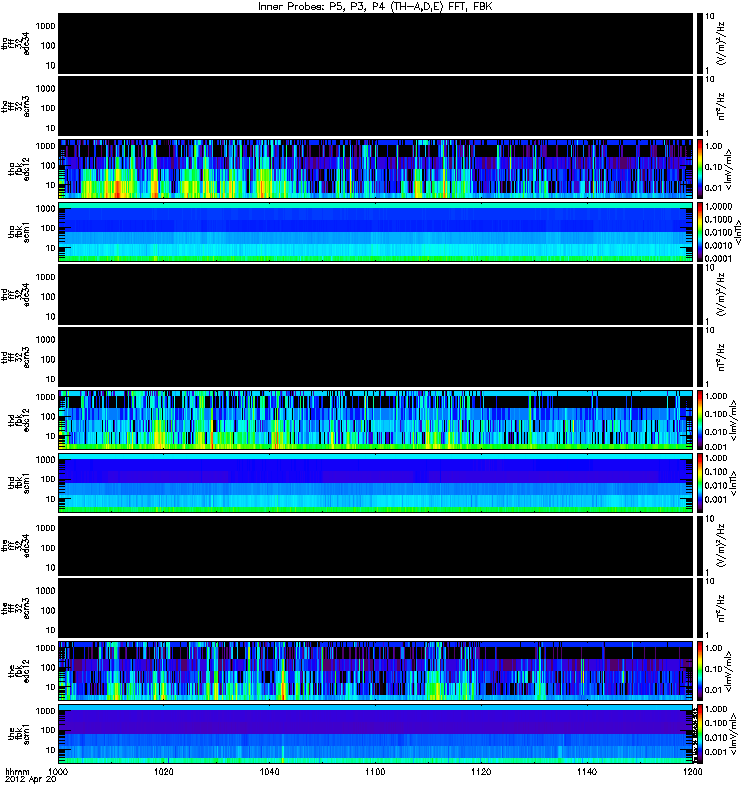
Task: Click the the fbk scm1 spectrogram panel
Action: [x=376, y=734]
